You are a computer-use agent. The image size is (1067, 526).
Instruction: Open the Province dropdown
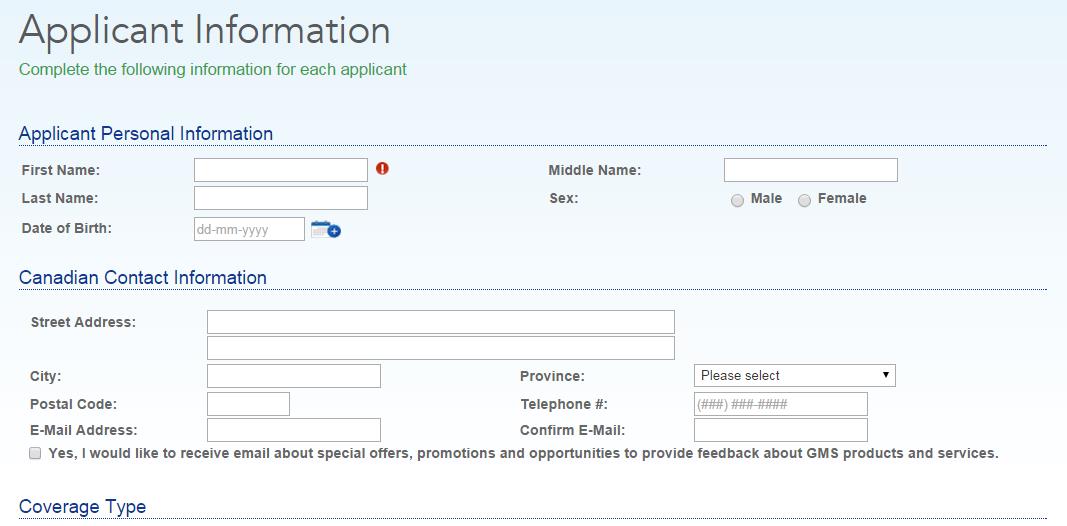(x=794, y=376)
